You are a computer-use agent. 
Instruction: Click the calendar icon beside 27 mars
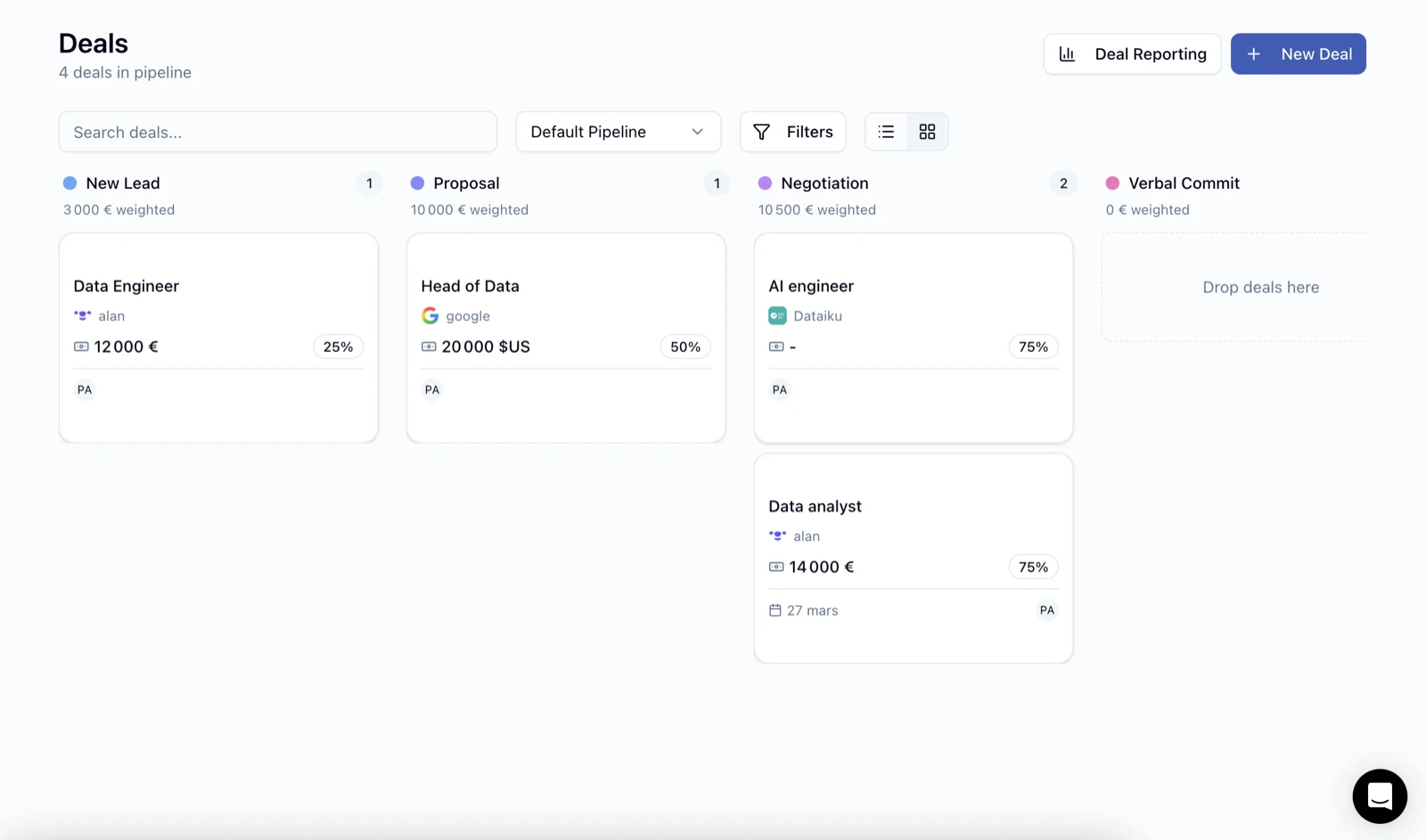[775, 610]
